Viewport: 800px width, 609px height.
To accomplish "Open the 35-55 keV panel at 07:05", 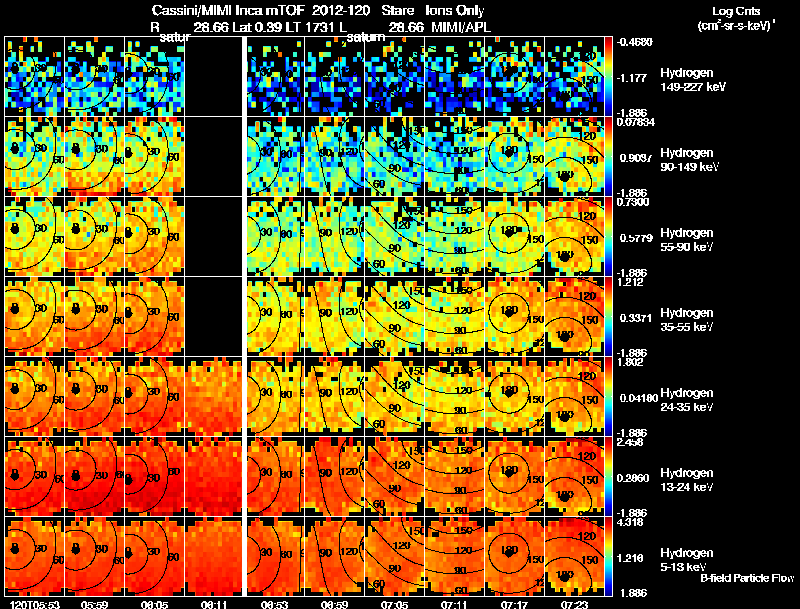I will click(x=395, y=316).
